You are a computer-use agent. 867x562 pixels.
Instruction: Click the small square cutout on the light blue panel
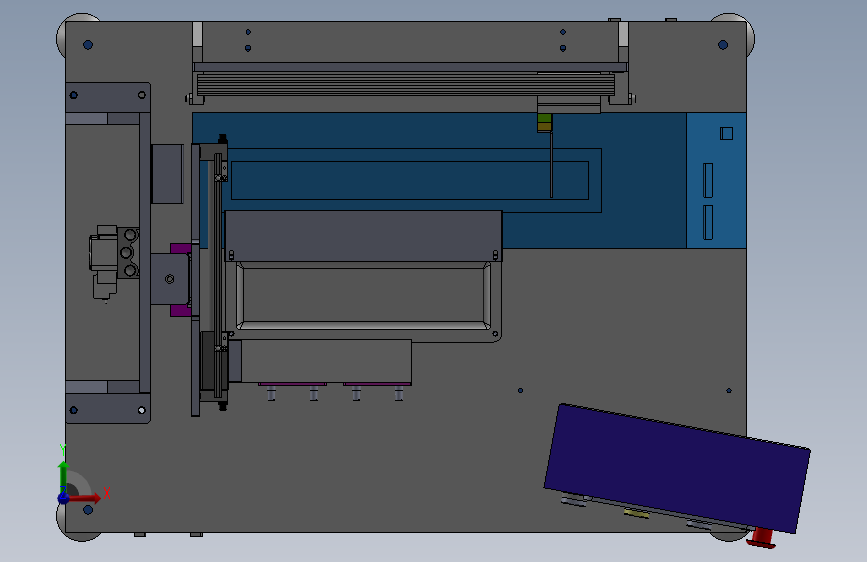coord(727,133)
